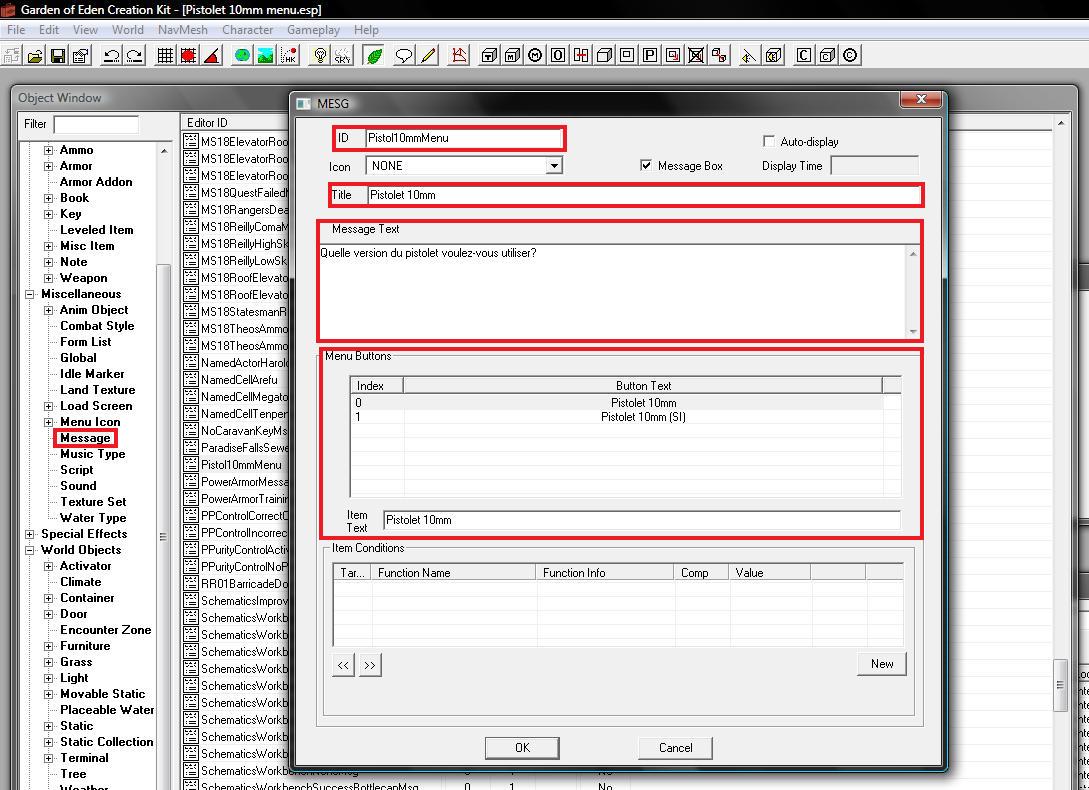Click the circled C toolbar icon
This screenshot has width=1089, height=790.
(x=850, y=56)
